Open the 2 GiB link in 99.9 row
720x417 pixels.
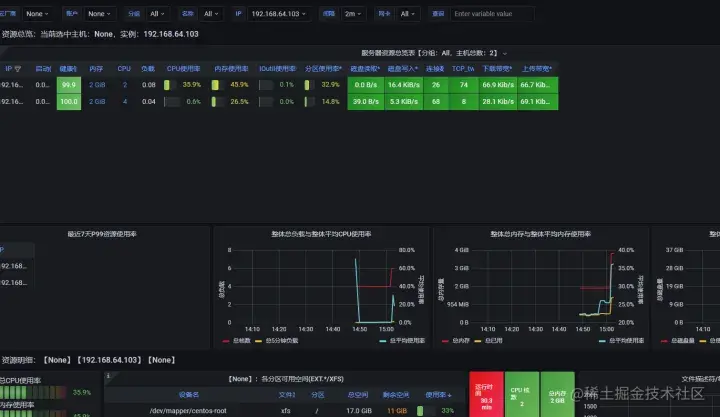pyautogui.click(x=97, y=85)
